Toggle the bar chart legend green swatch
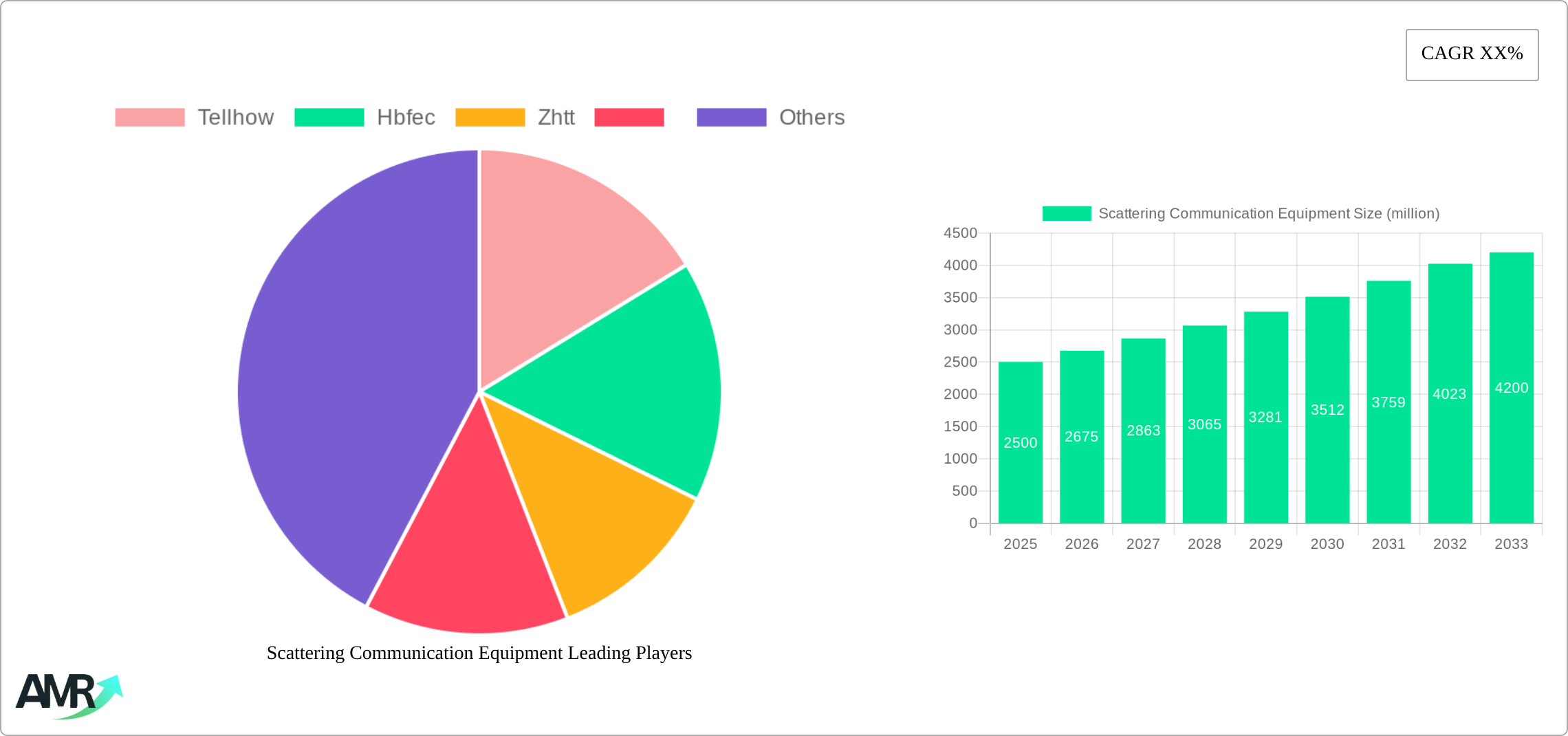Screen dimensions: 1568x736 coord(1067,214)
